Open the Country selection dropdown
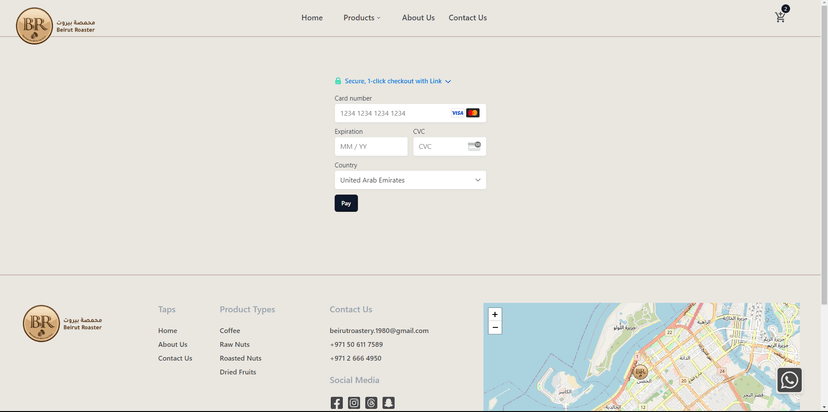The image size is (828, 412). (410, 180)
